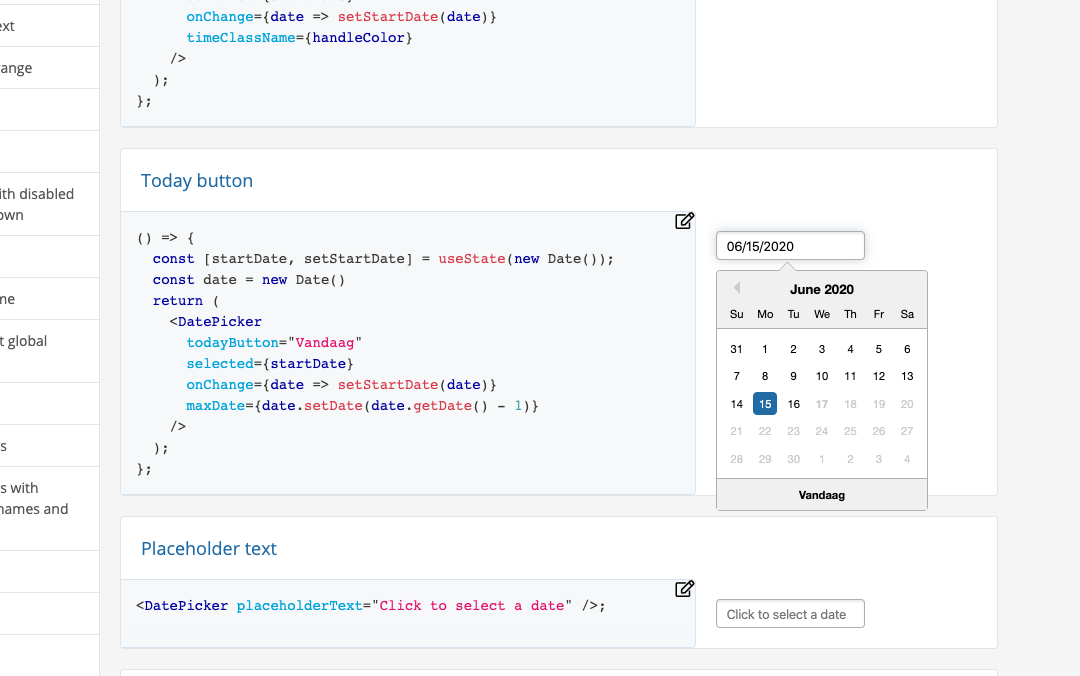Select June 8 in the calendar
Screen dimensions: 1080x676
click(x=765, y=376)
